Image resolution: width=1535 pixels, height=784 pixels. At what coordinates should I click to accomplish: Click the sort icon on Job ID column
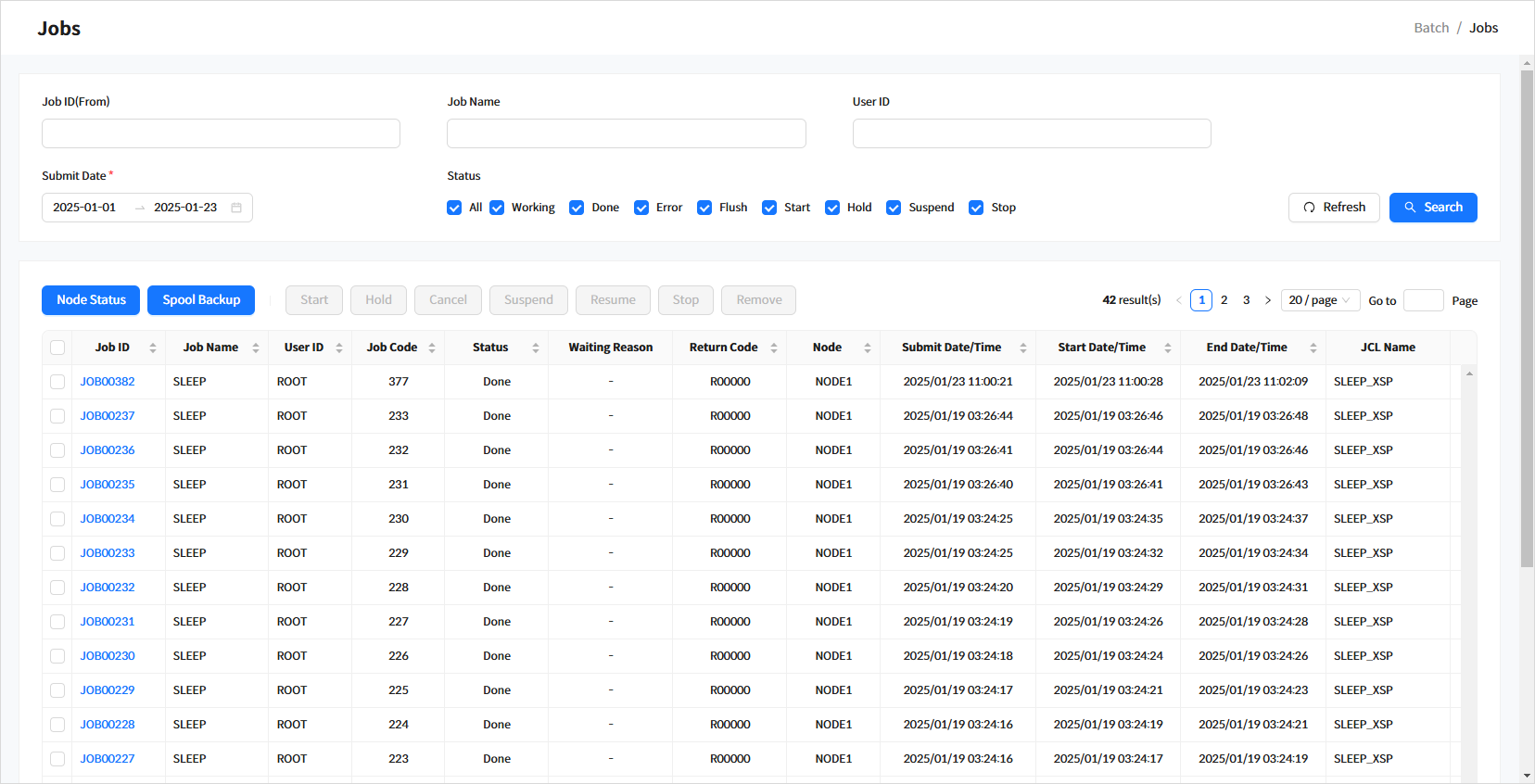(153, 348)
